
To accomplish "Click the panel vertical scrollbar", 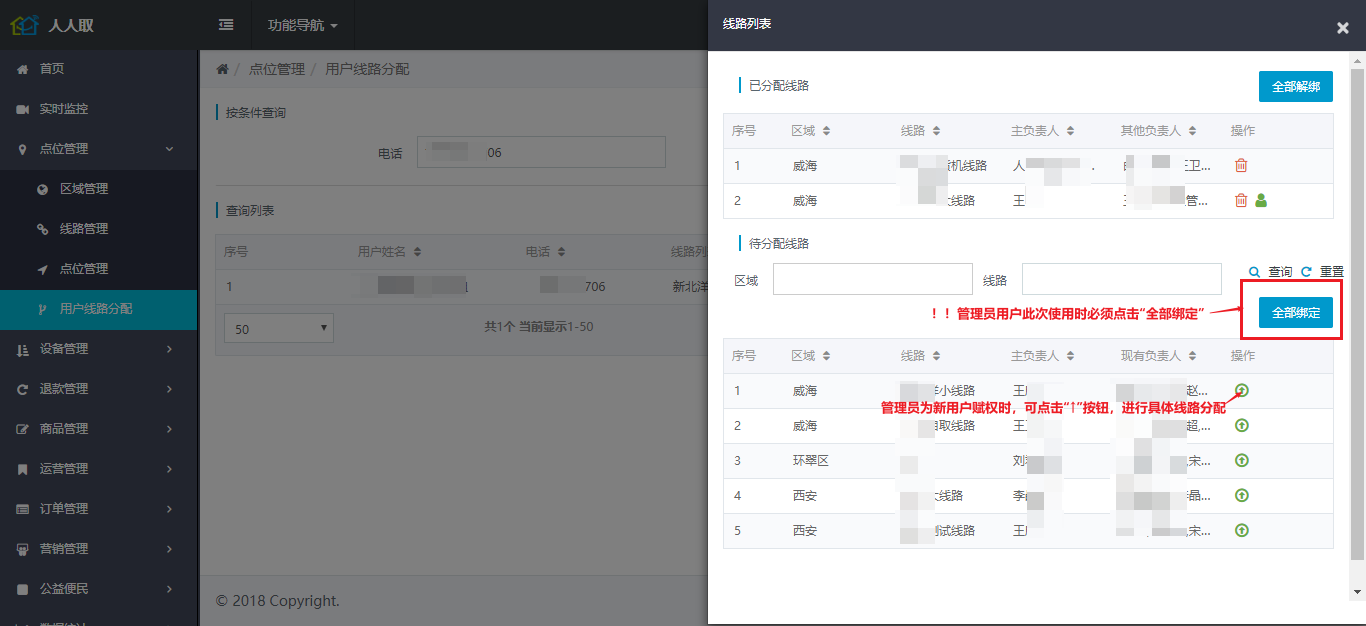I will coord(1357,314).
